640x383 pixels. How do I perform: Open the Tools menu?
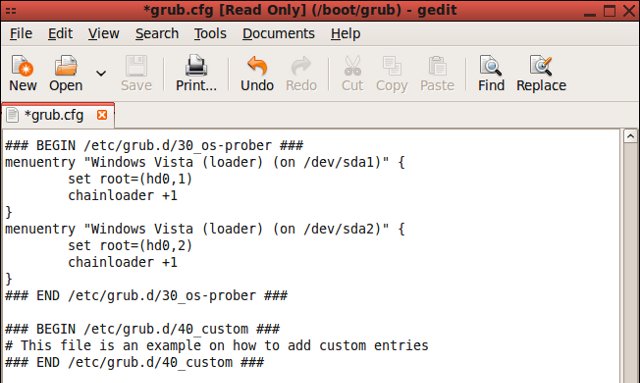pos(210,33)
